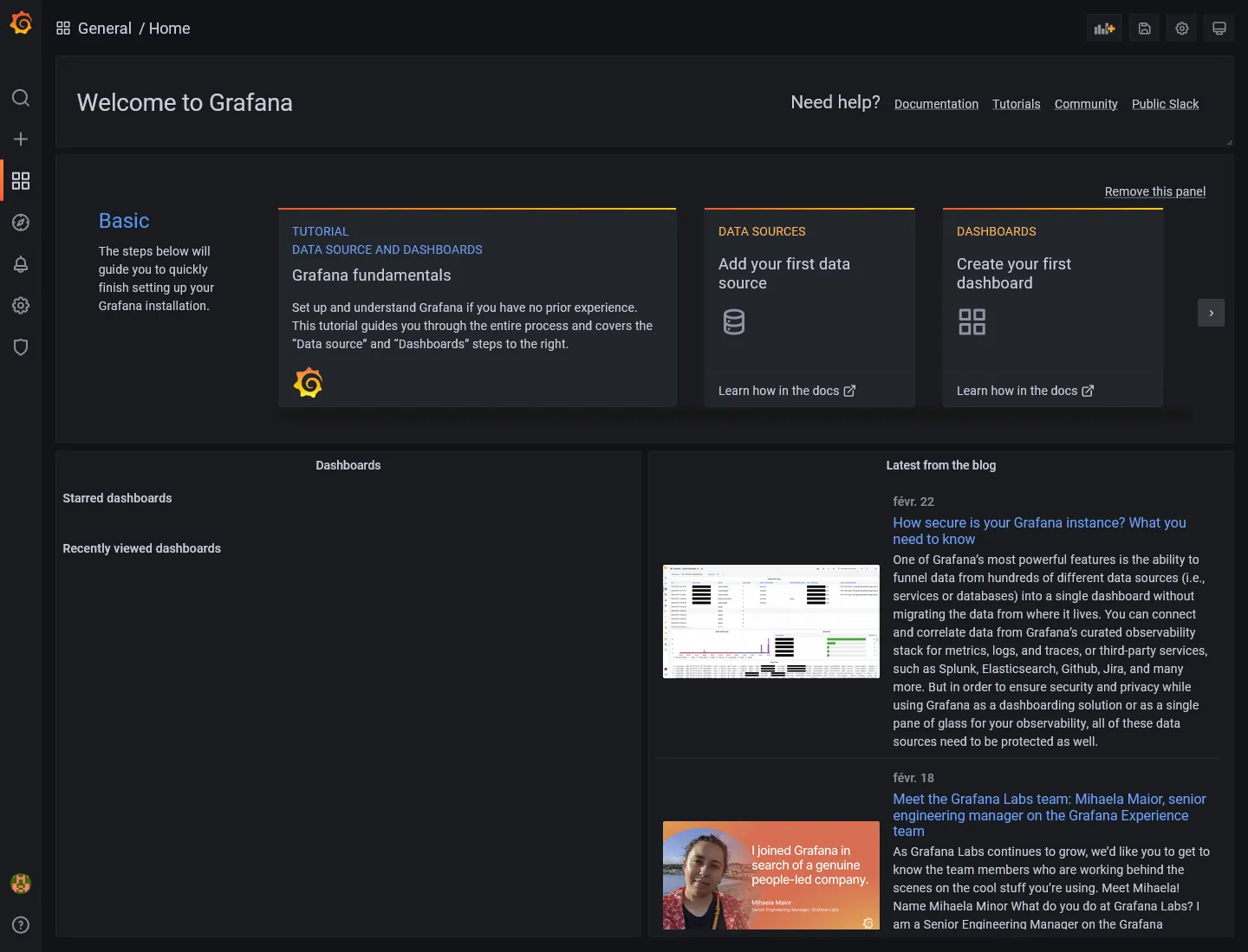1248x952 pixels.
Task: Open Explore using the compass icon
Action: (x=21, y=223)
